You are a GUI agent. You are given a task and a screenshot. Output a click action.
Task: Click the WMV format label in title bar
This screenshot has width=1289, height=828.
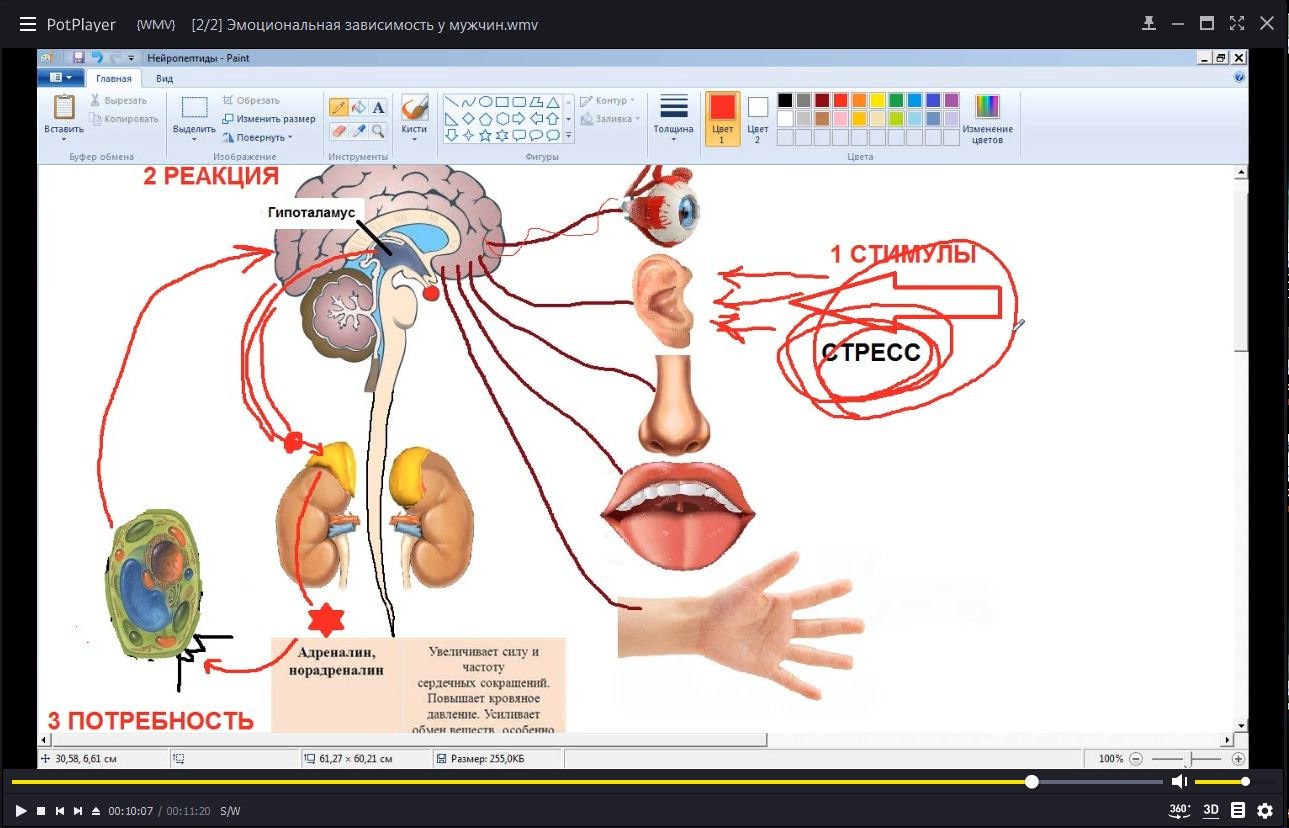(x=156, y=24)
